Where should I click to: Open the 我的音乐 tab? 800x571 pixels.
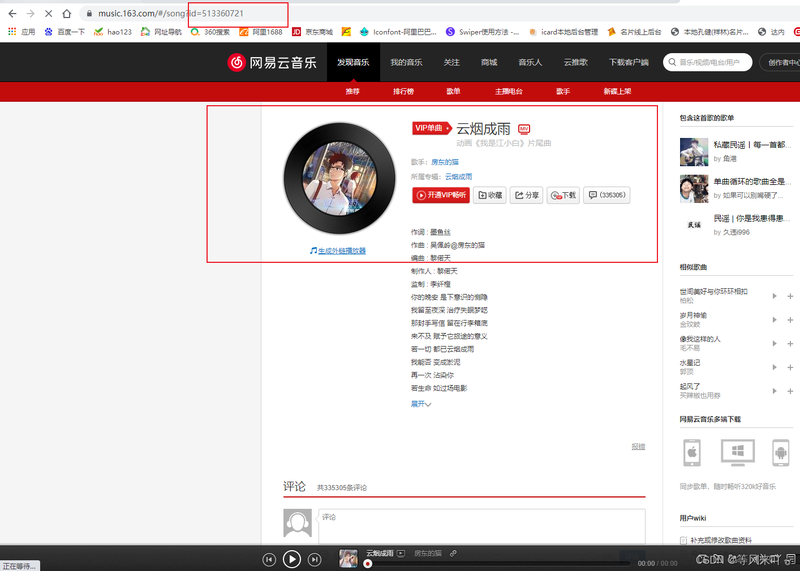click(406, 62)
